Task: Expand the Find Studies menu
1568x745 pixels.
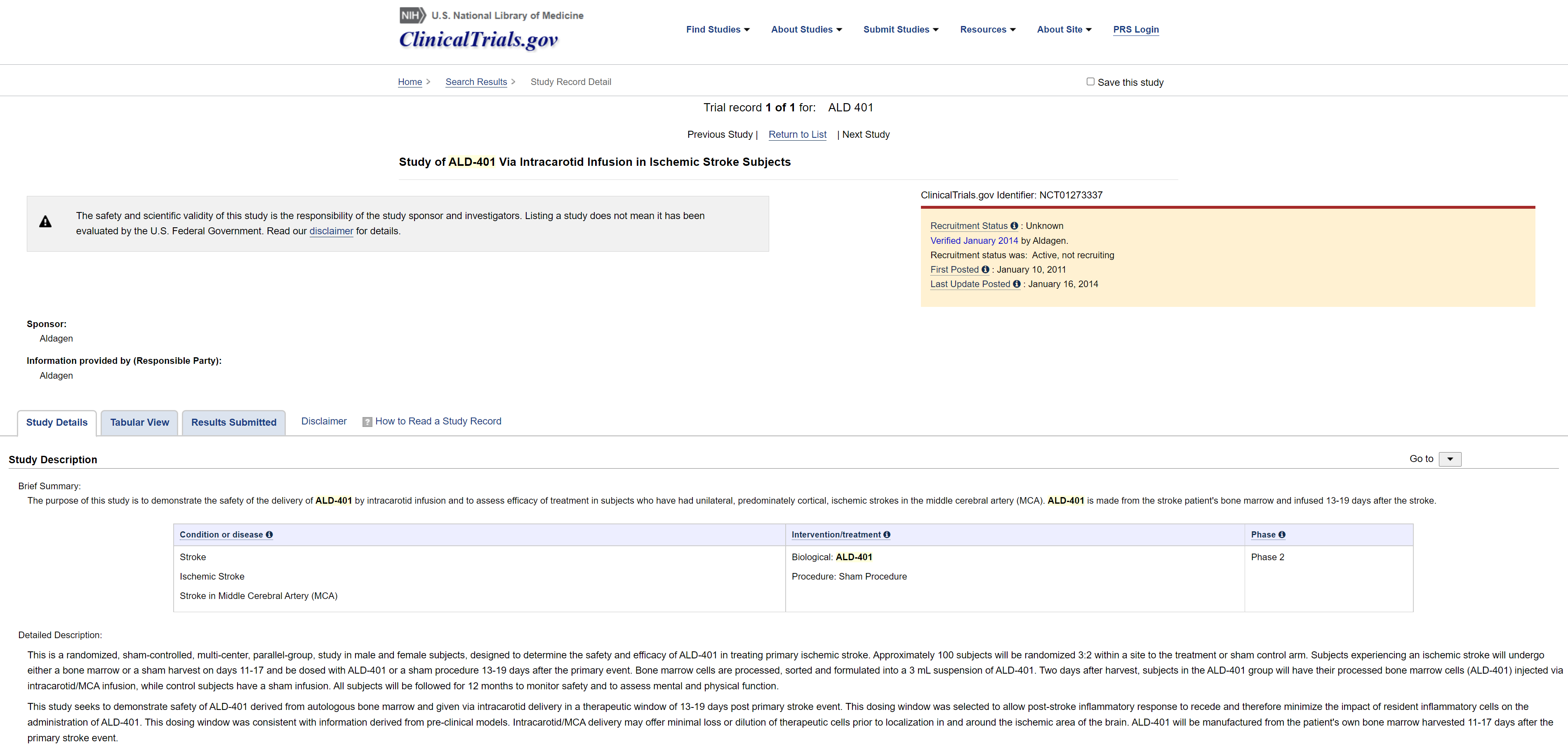Action: coord(718,29)
